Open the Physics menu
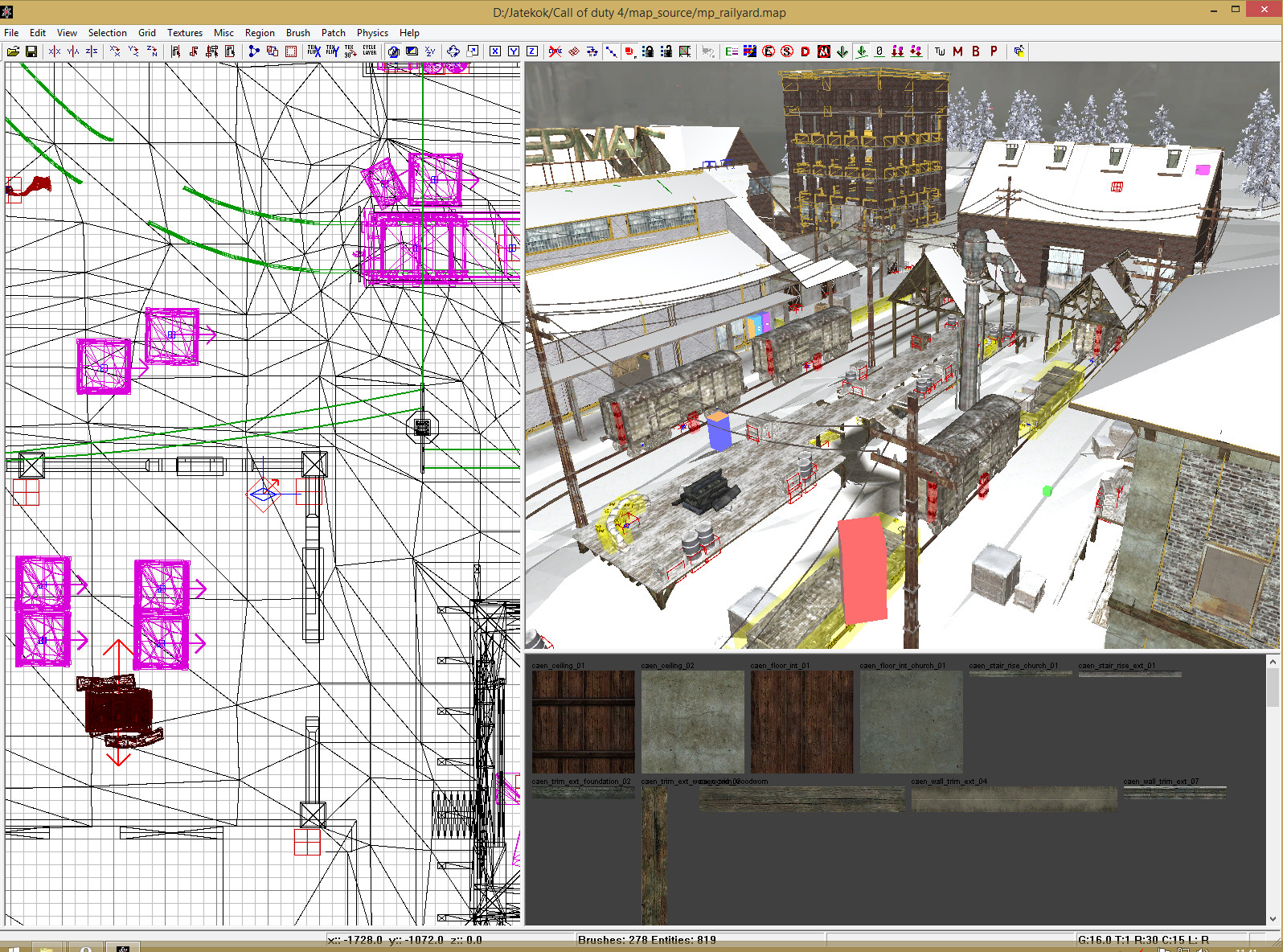The width and height of the screenshot is (1283, 952). [x=373, y=33]
